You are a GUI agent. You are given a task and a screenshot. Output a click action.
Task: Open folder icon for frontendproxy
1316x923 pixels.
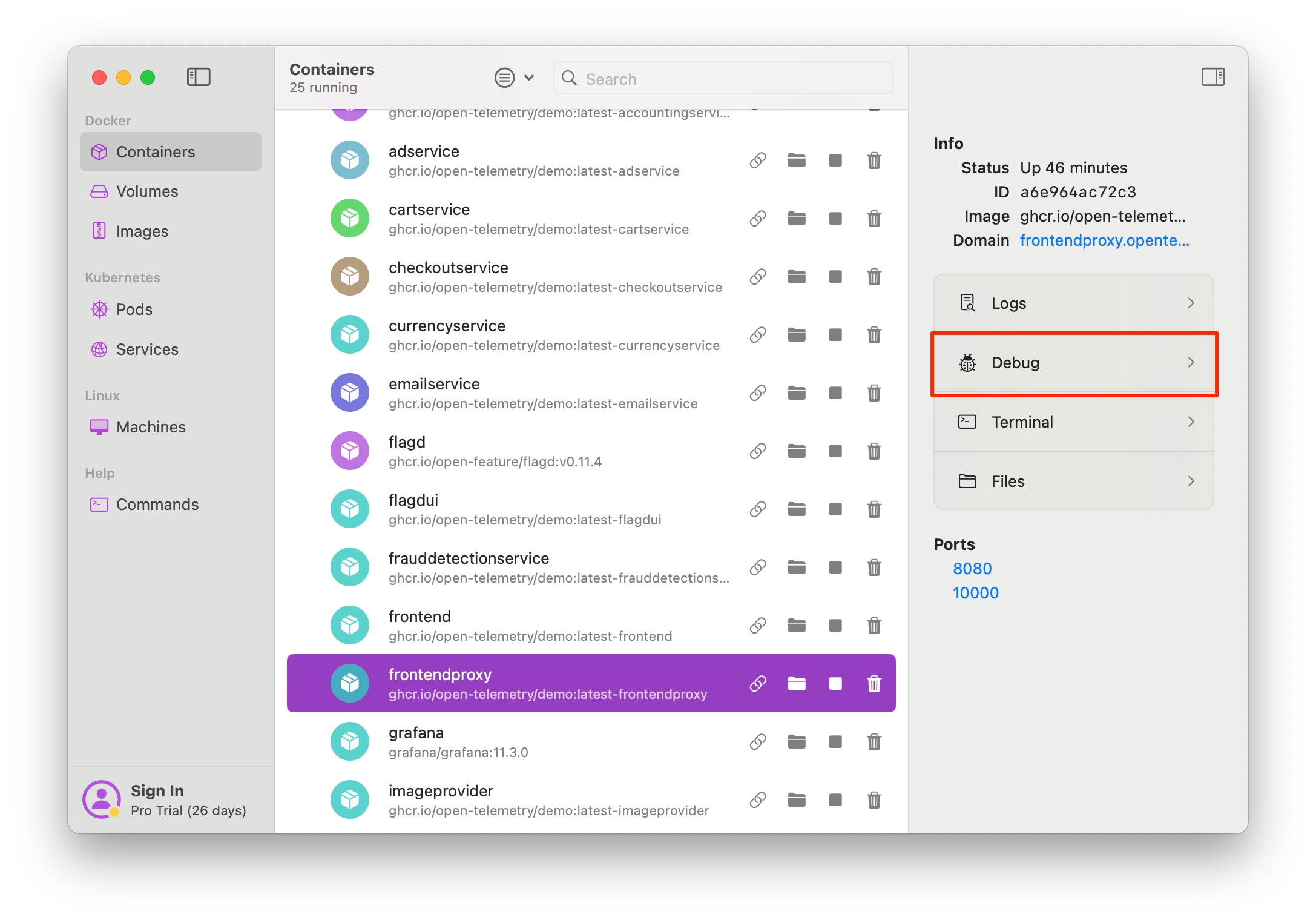797,684
